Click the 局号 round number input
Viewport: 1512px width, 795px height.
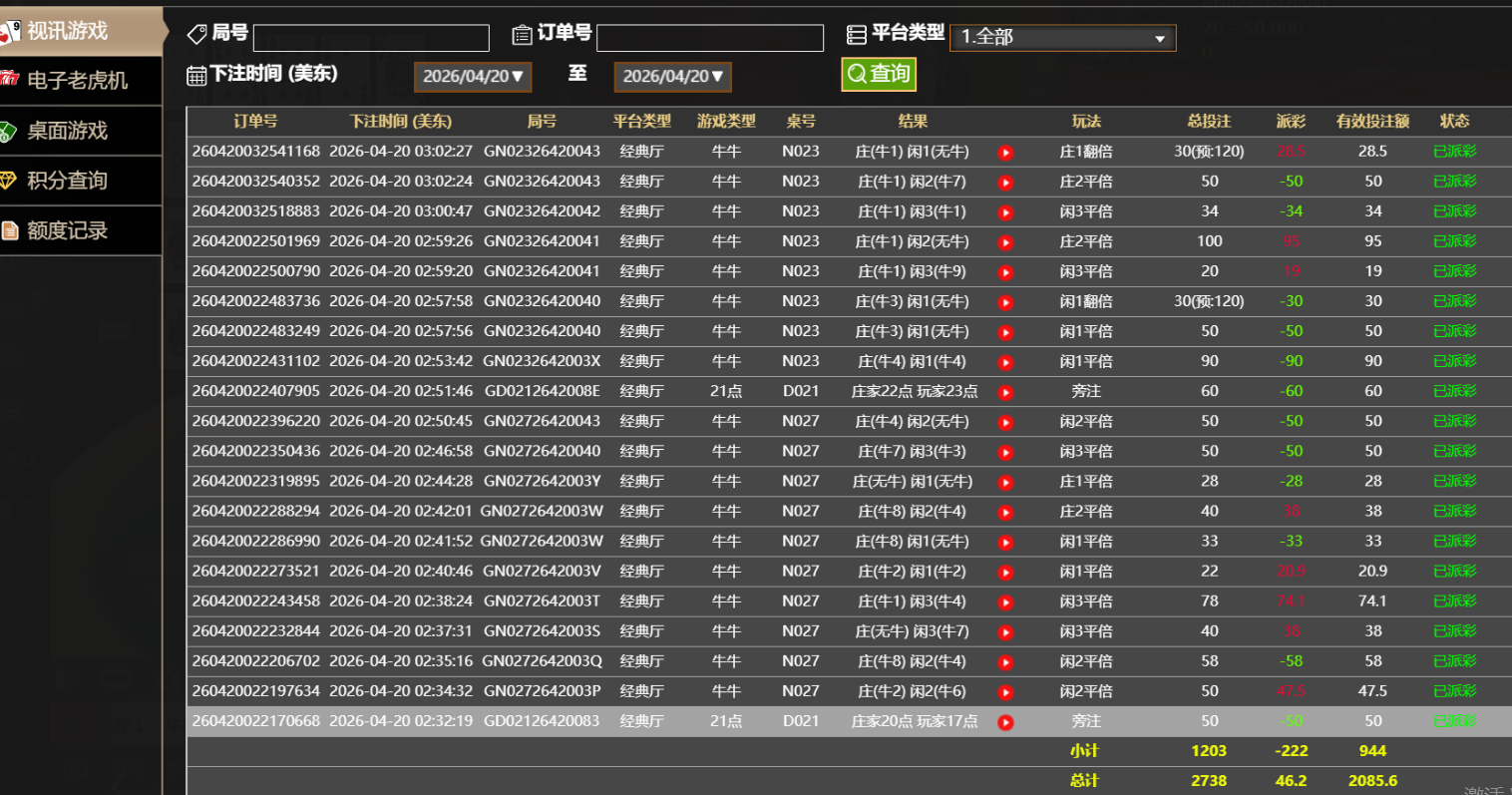point(371,38)
